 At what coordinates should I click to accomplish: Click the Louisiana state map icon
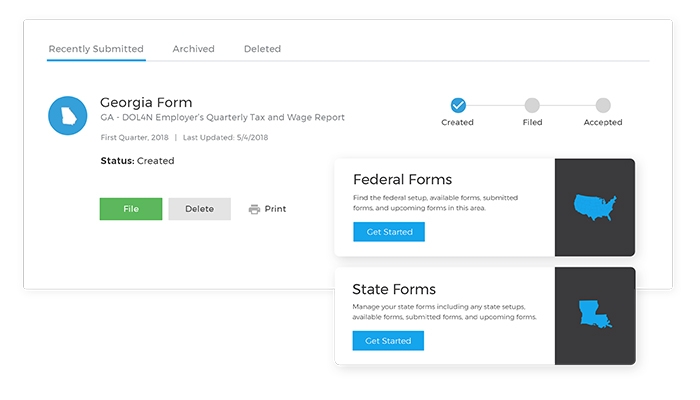595,316
